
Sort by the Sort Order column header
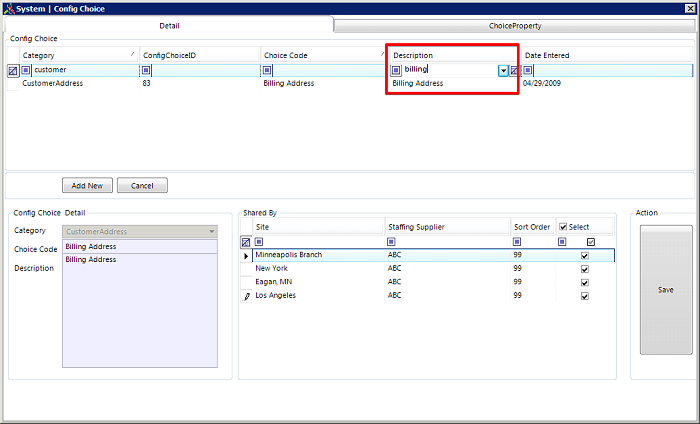click(x=533, y=227)
